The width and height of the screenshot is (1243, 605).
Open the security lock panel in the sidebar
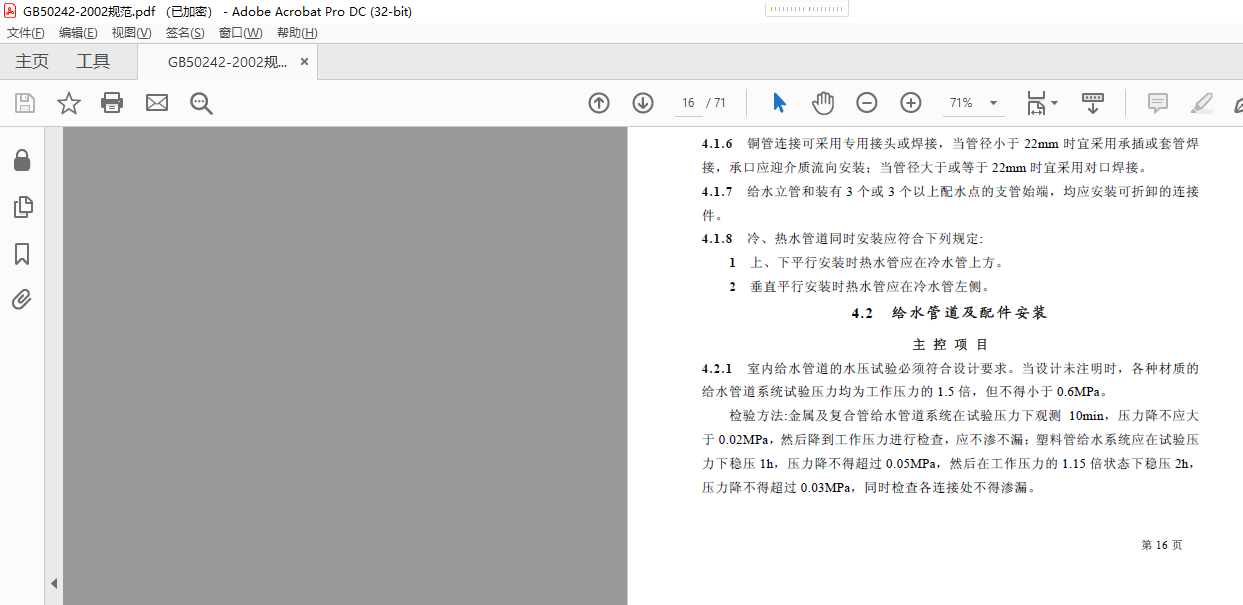click(22, 160)
